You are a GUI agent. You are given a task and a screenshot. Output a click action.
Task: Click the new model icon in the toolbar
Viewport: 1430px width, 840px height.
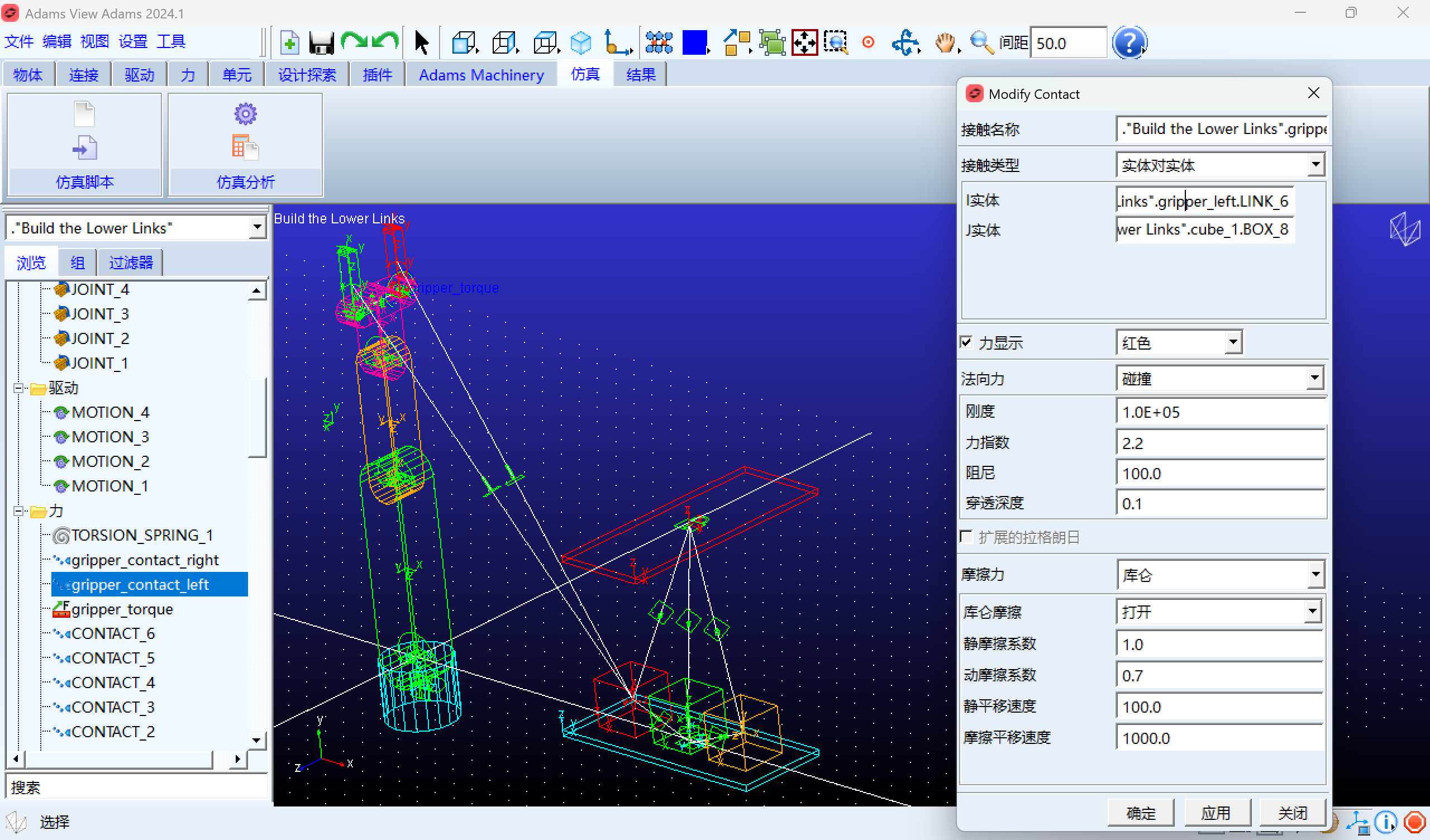289,42
